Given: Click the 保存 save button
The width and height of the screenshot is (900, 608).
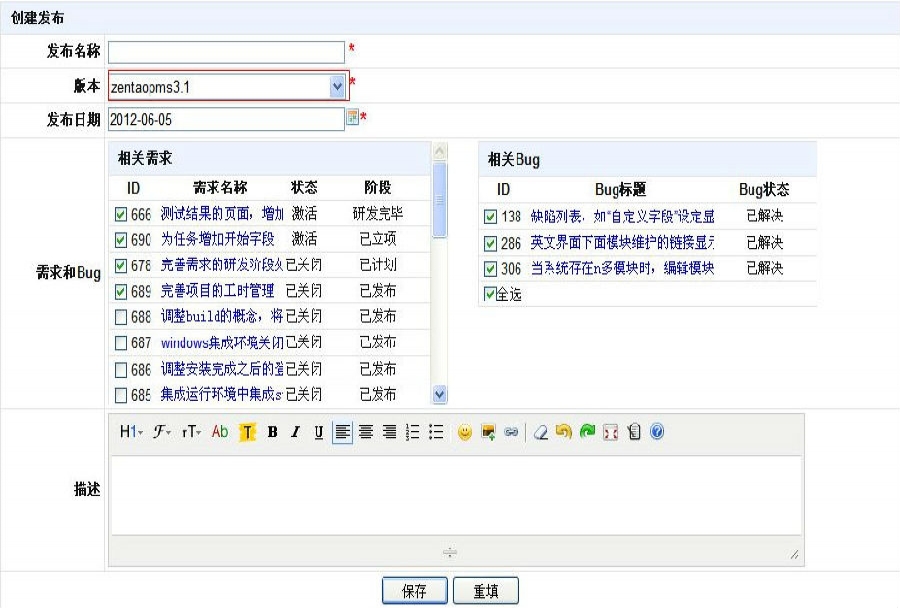Looking at the screenshot, I should point(414,590).
